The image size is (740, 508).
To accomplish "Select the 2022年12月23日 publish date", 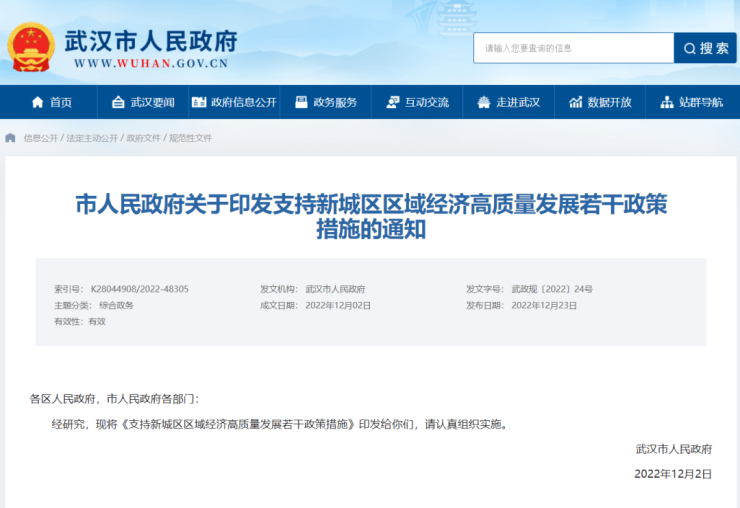I will point(544,305).
